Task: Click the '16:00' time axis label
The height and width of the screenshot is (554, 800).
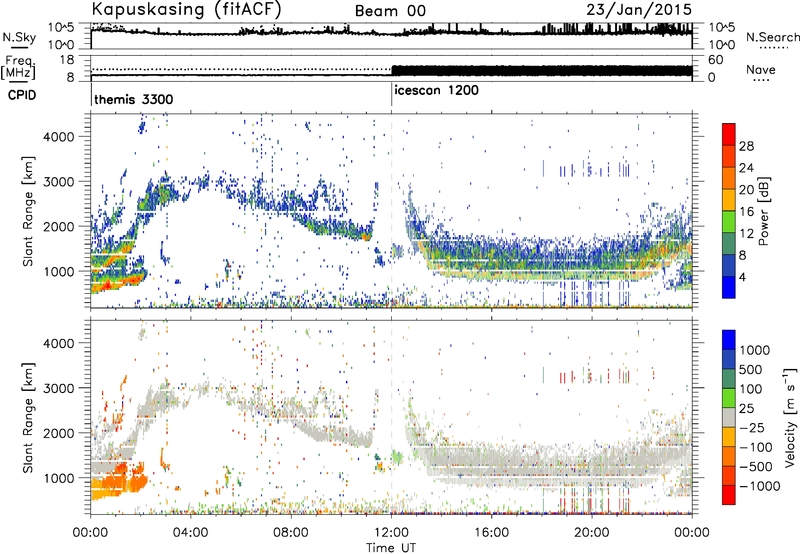Action: (x=491, y=533)
